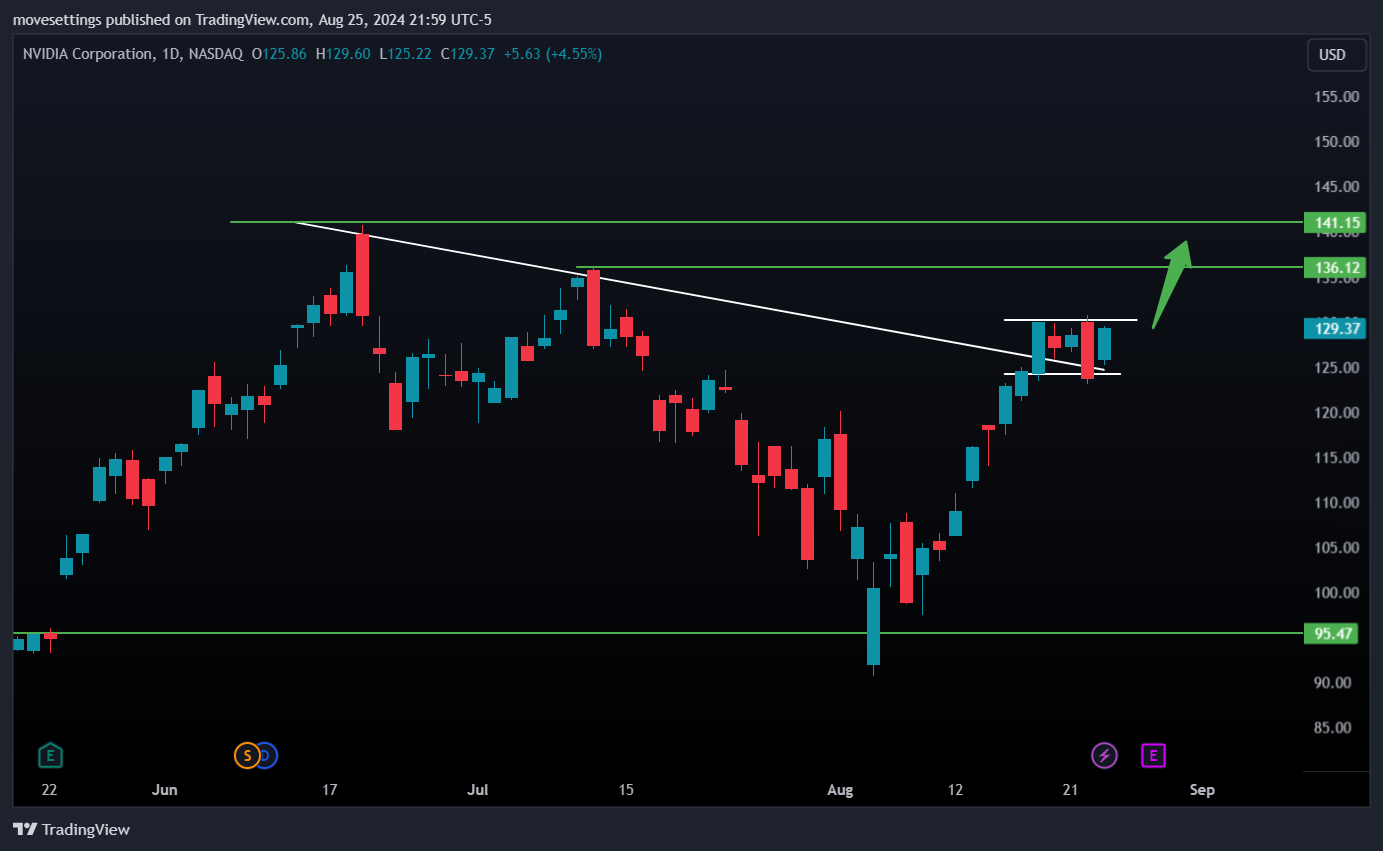The width and height of the screenshot is (1383, 851).
Task: Click the 155.00 price axis label
Action: [1336, 97]
